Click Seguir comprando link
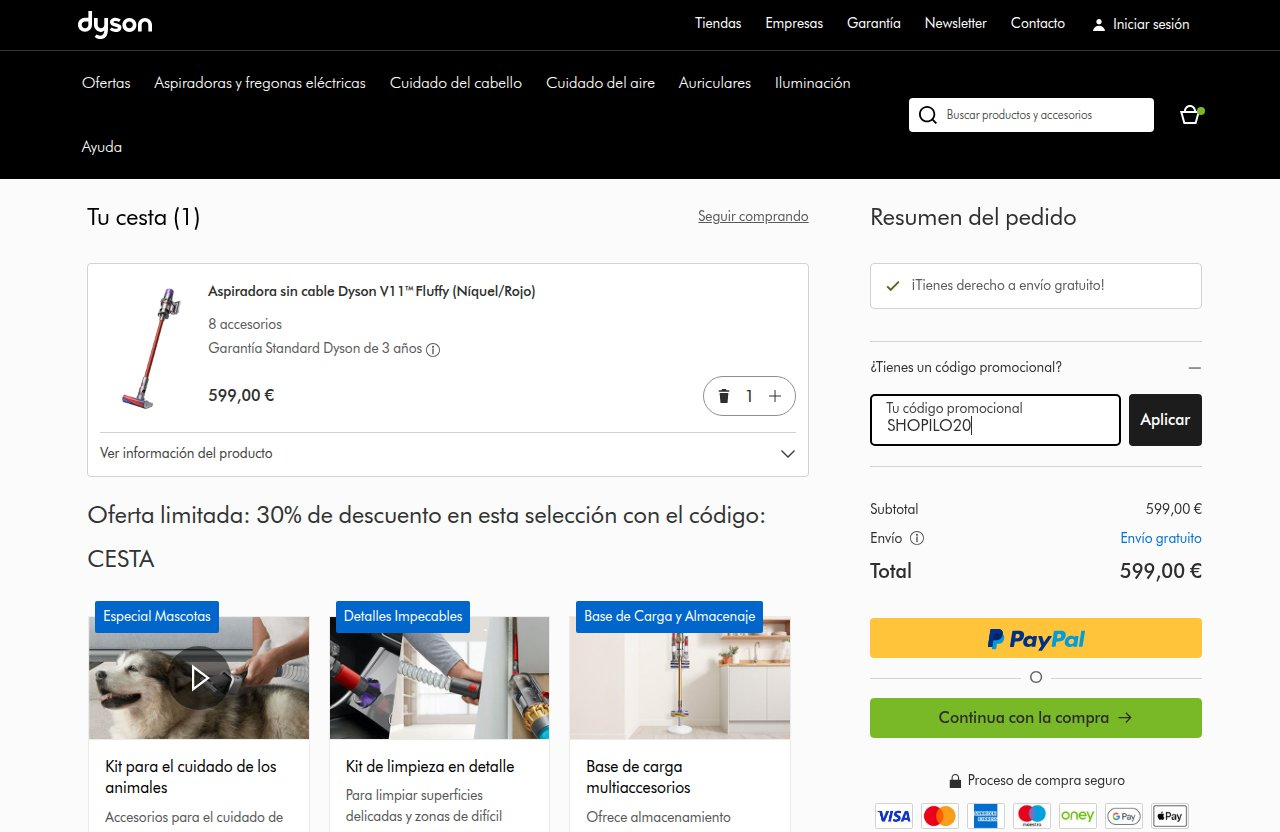1280x832 pixels. (x=753, y=216)
